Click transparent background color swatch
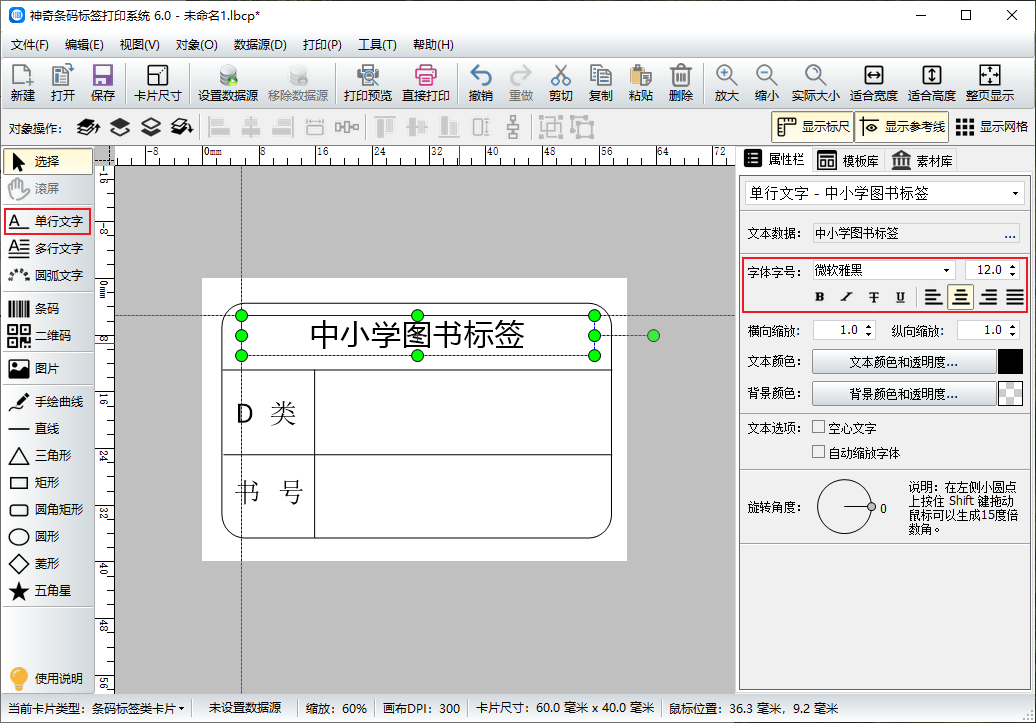This screenshot has height=723, width=1036. click(1010, 394)
